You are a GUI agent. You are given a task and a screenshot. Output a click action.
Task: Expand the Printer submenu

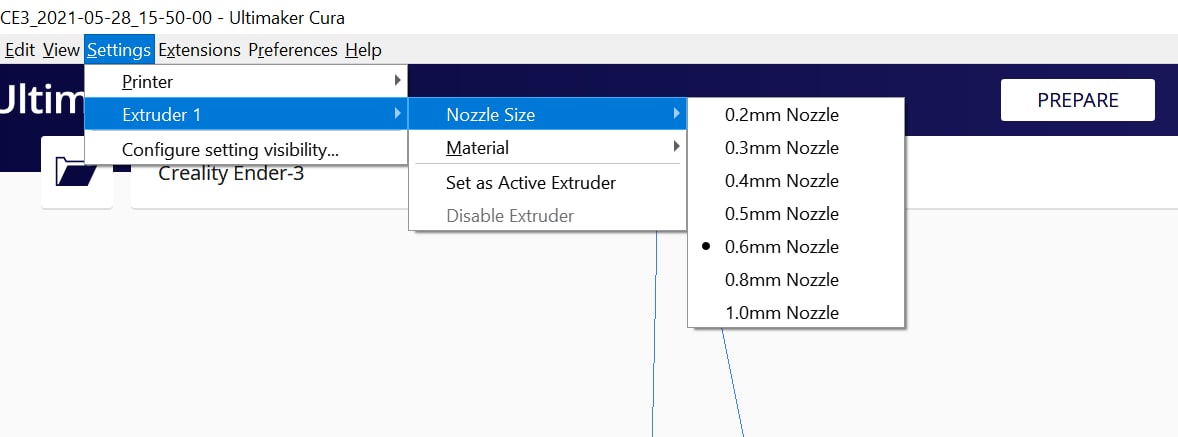pyautogui.click(x=246, y=82)
